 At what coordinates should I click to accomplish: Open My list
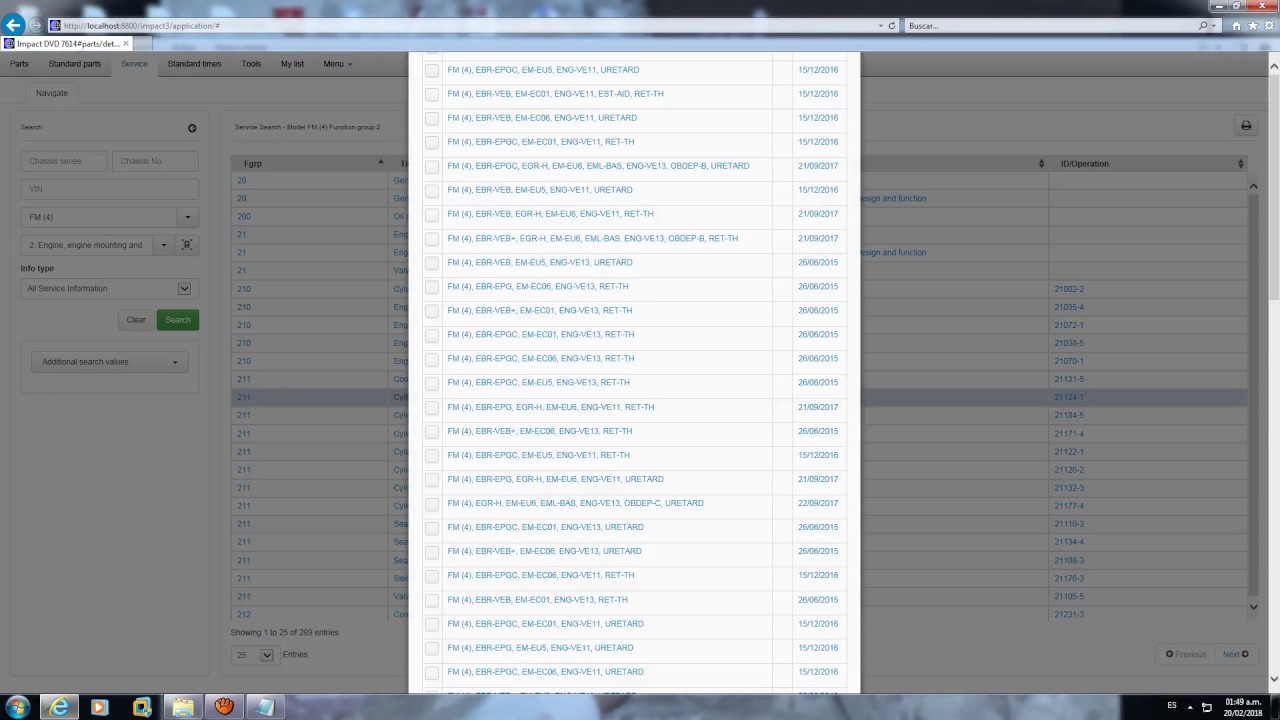pos(292,64)
